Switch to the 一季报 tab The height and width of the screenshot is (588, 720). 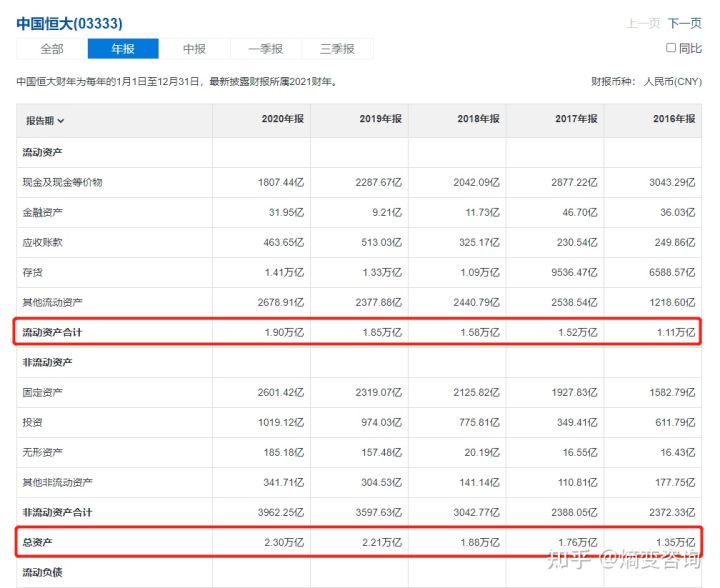[x=266, y=49]
